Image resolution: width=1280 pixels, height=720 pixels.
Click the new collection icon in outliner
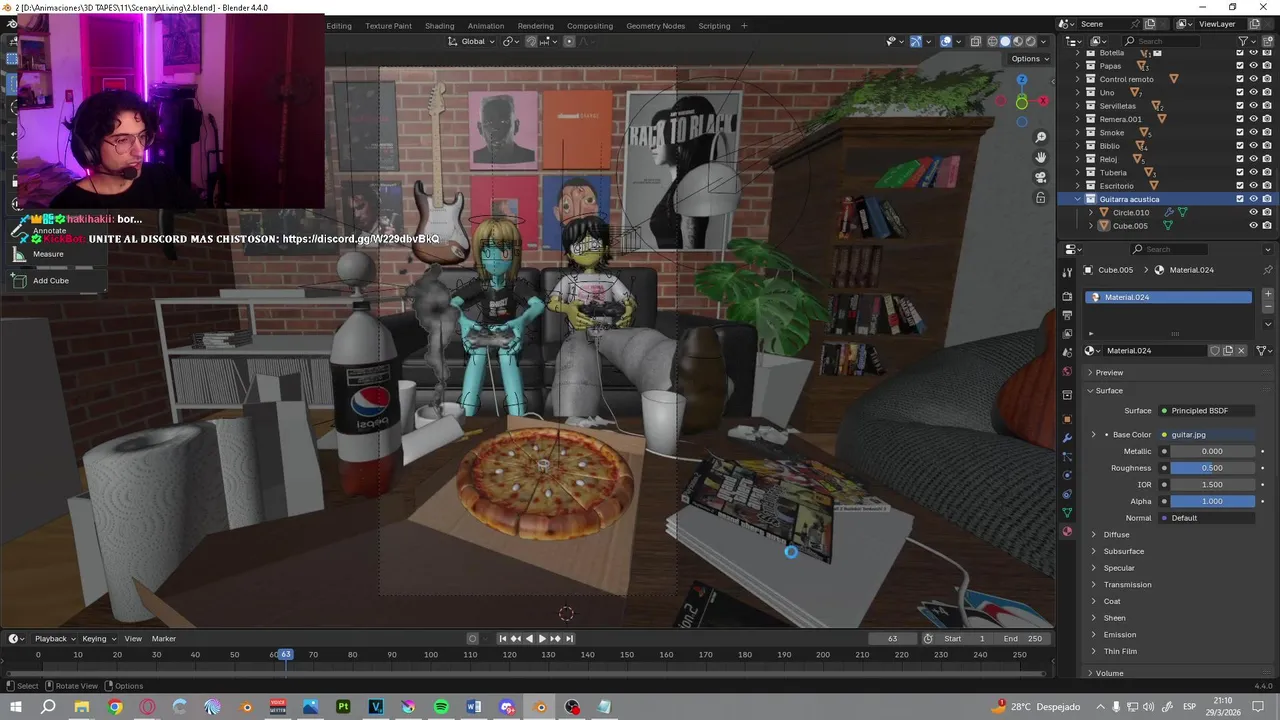point(1268,41)
